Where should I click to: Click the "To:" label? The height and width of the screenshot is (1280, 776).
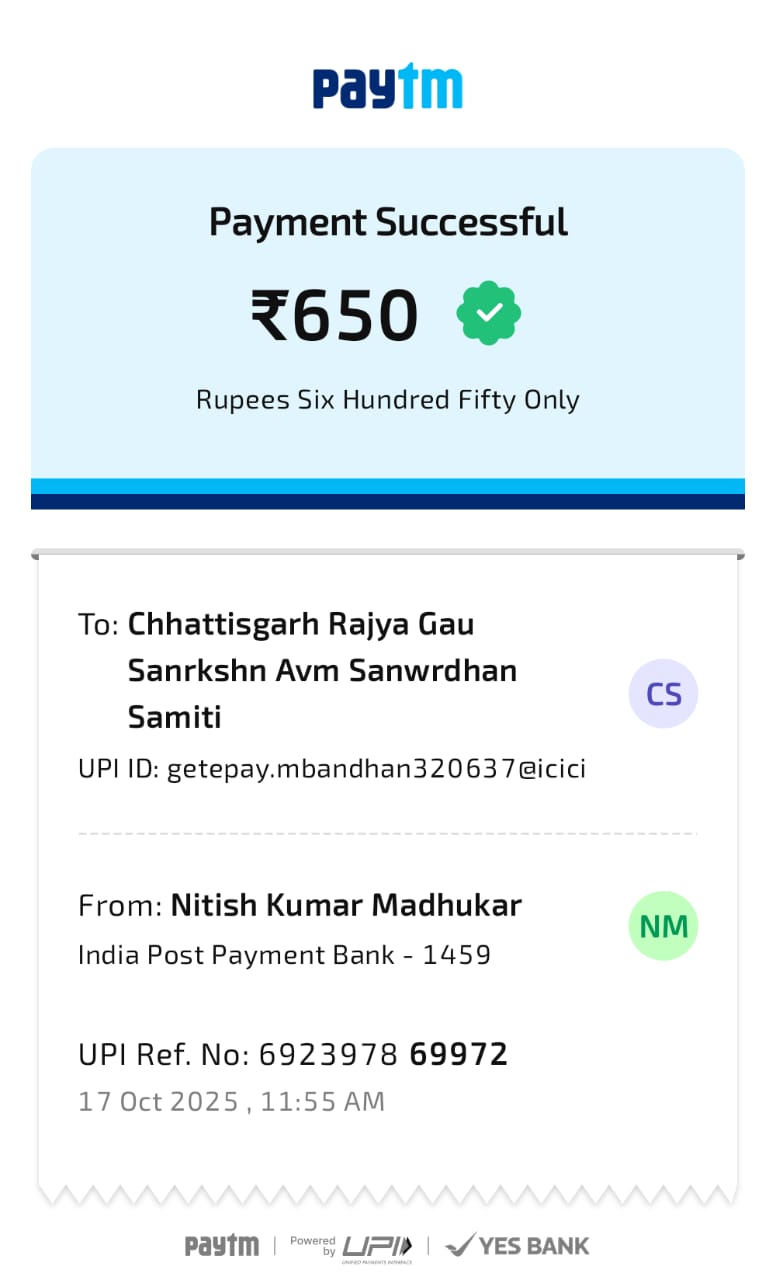pyautogui.click(x=98, y=625)
